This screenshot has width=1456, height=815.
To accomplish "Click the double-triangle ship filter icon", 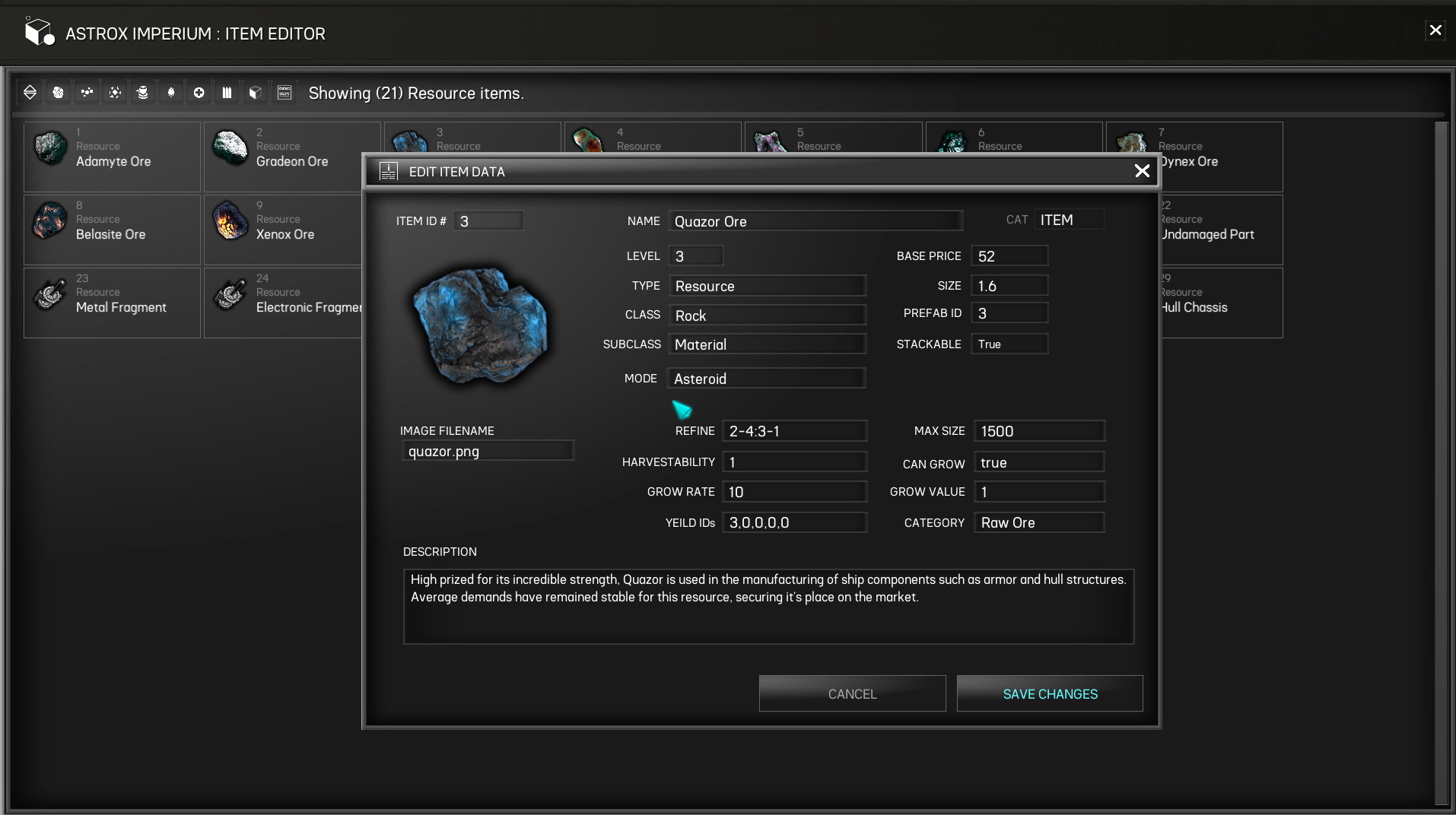I will [x=30, y=92].
